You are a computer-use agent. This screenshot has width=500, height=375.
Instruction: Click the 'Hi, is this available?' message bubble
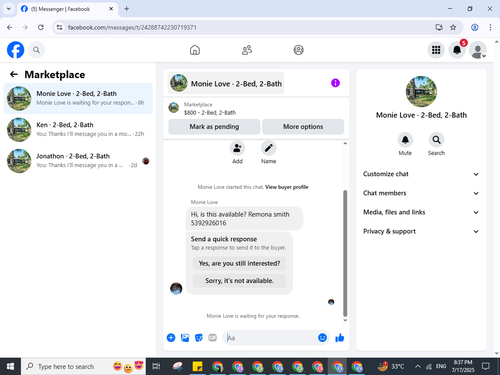click(x=244, y=218)
